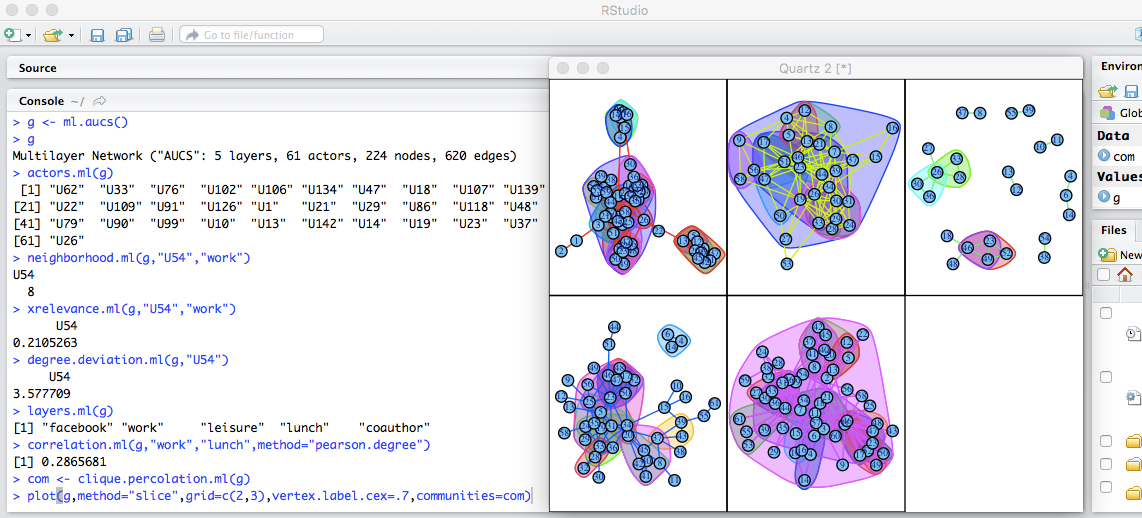Click the Values section header
This screenshot has height=518, width=1142.
click(x=1119, y=176)
